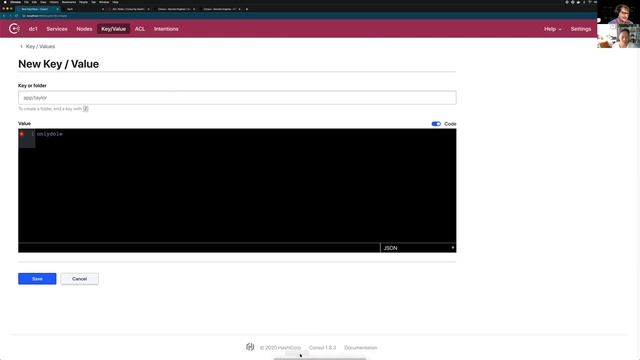Click the HashiCorp logo in footer

[x=250, y=347]
